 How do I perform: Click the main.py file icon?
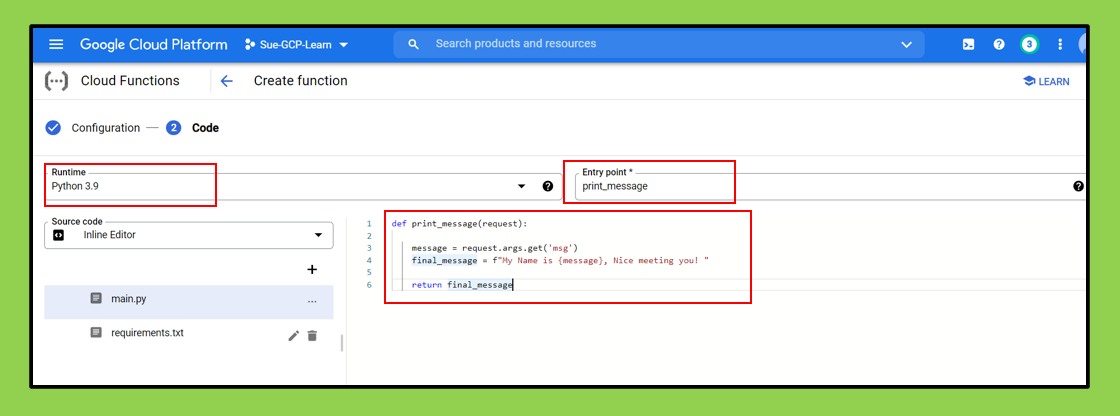point(96,299)
